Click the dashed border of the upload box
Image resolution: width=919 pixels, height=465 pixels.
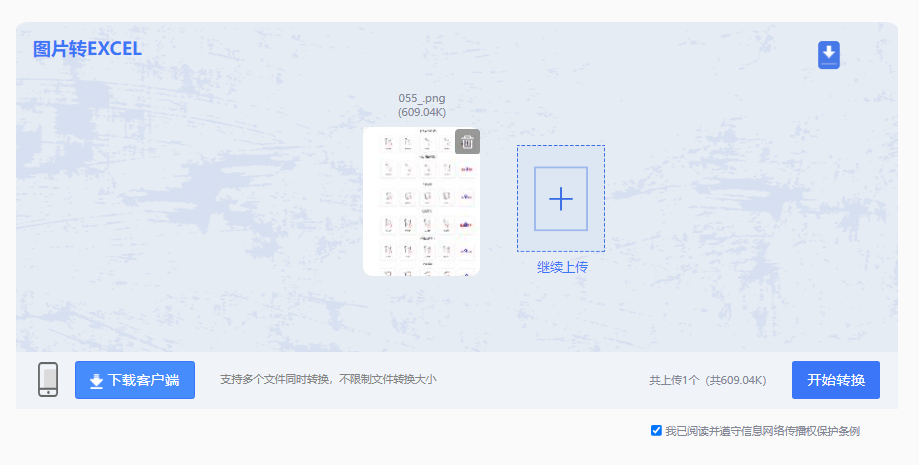(561, 146)
